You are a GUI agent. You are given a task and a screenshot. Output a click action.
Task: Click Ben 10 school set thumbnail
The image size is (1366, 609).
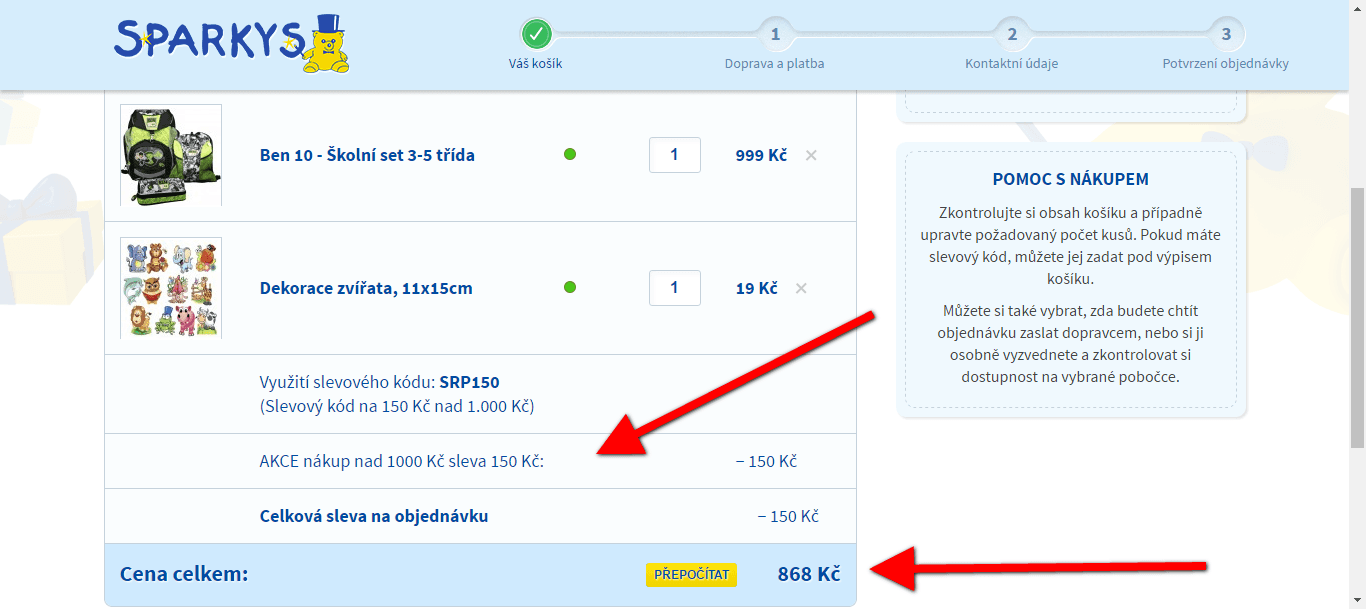click(x=171, y=155)
